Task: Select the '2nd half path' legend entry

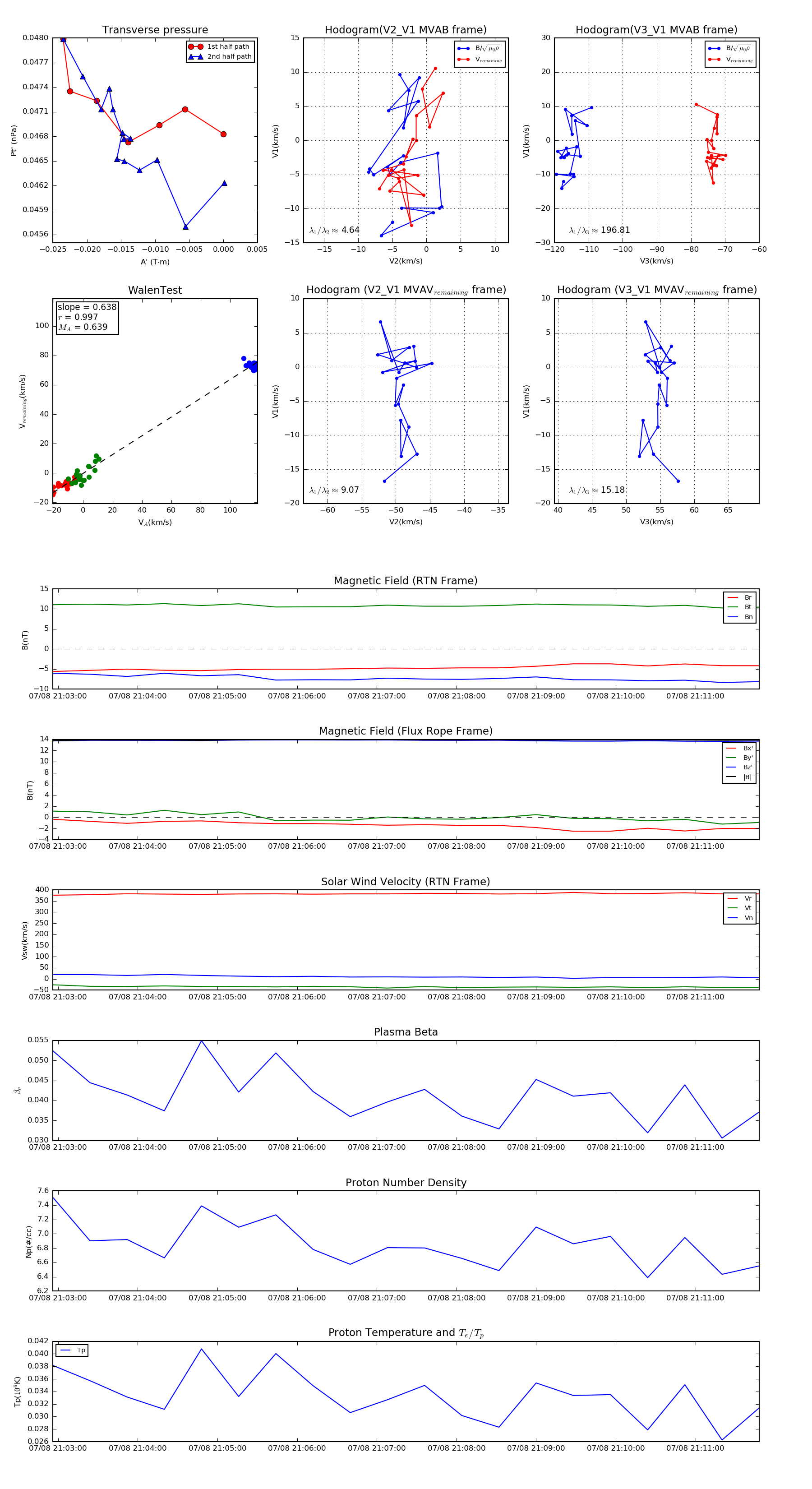Action: (219, 57)
